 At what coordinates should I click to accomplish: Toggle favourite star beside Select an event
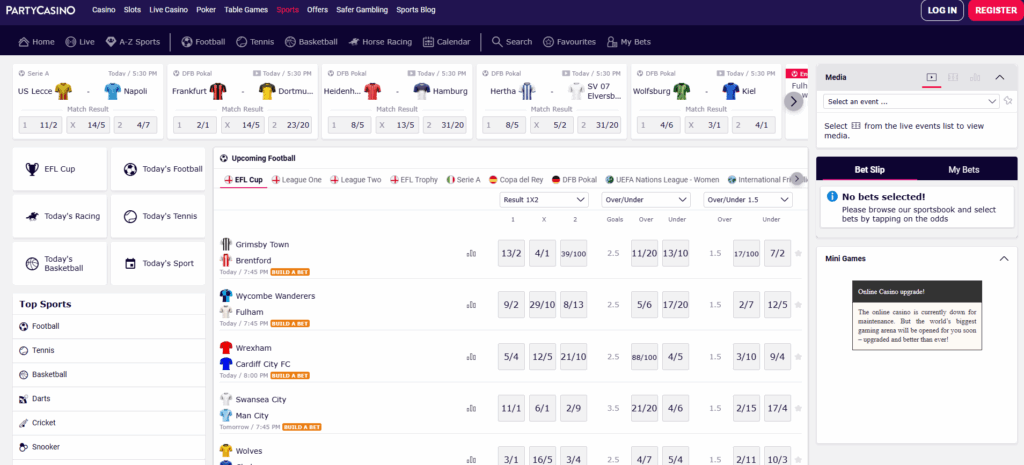point(1008,101)
